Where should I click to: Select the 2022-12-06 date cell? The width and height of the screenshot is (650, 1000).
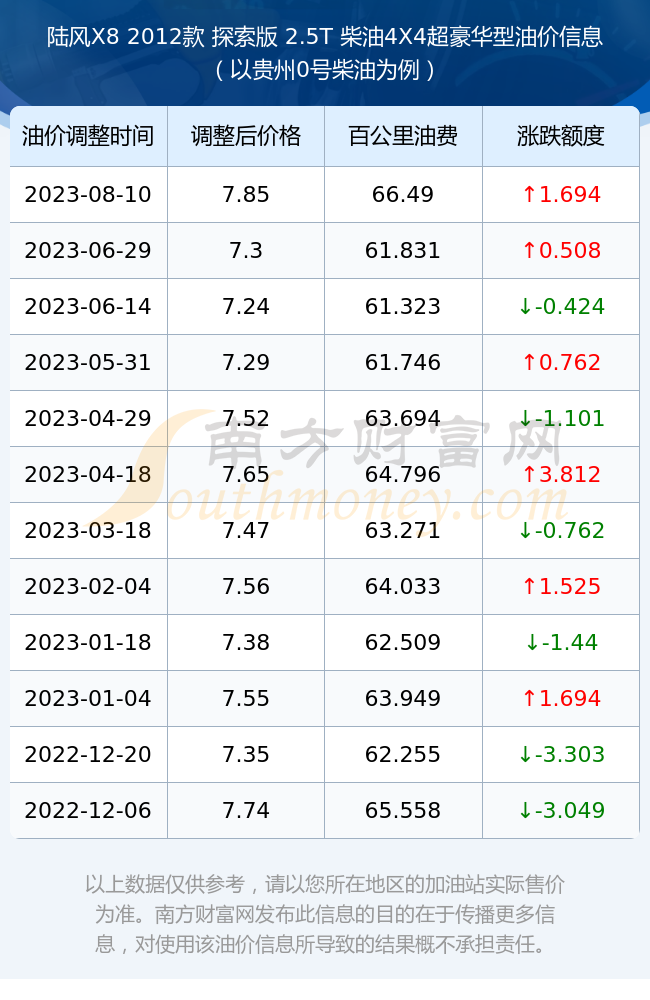pyautogui.click(x=88, y=811)
